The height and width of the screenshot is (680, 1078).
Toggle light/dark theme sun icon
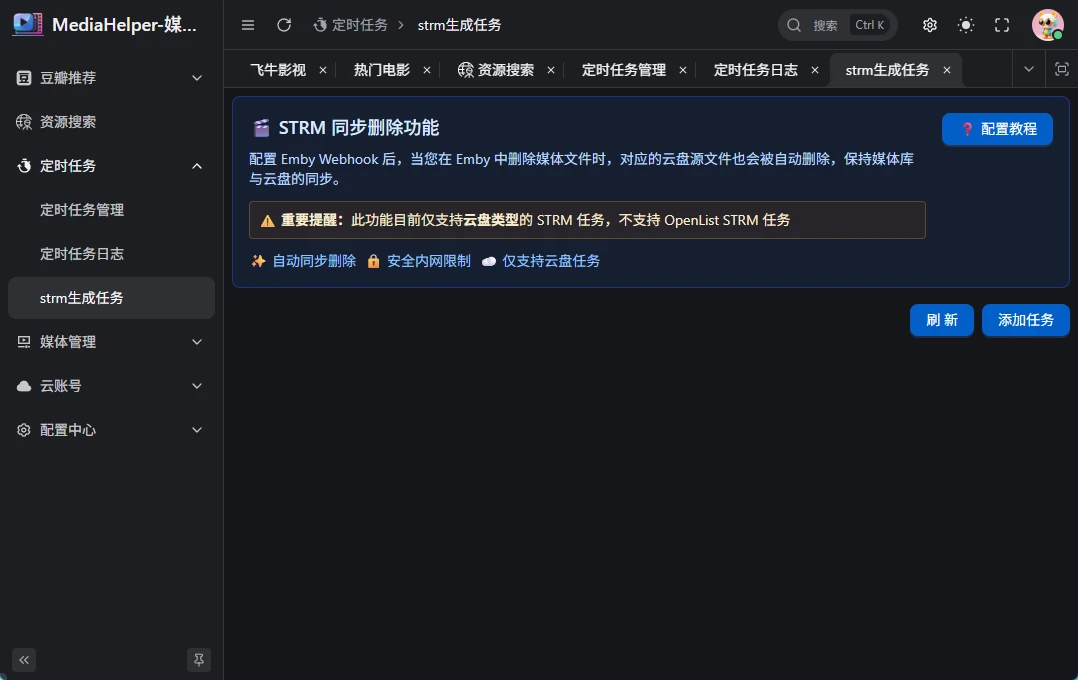click(x=966, y=25)
